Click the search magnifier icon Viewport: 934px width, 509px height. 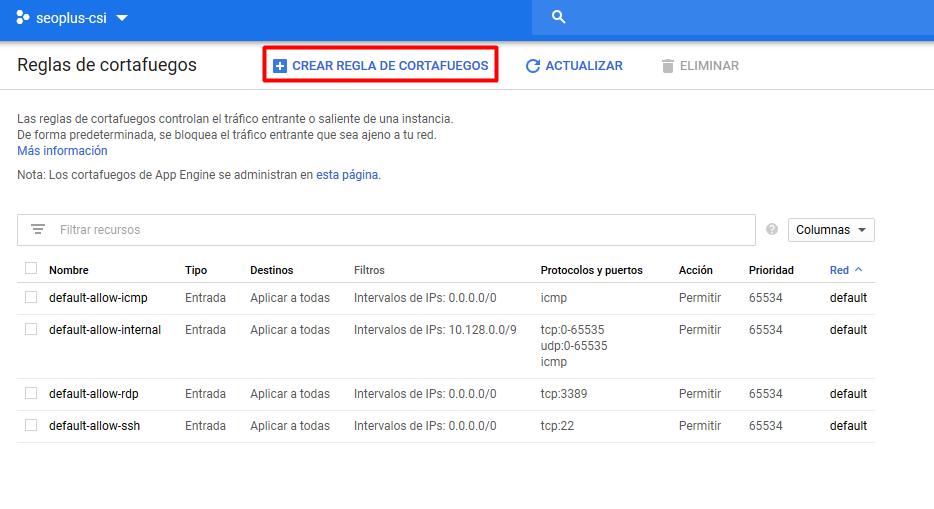click(x=559, y=17)
